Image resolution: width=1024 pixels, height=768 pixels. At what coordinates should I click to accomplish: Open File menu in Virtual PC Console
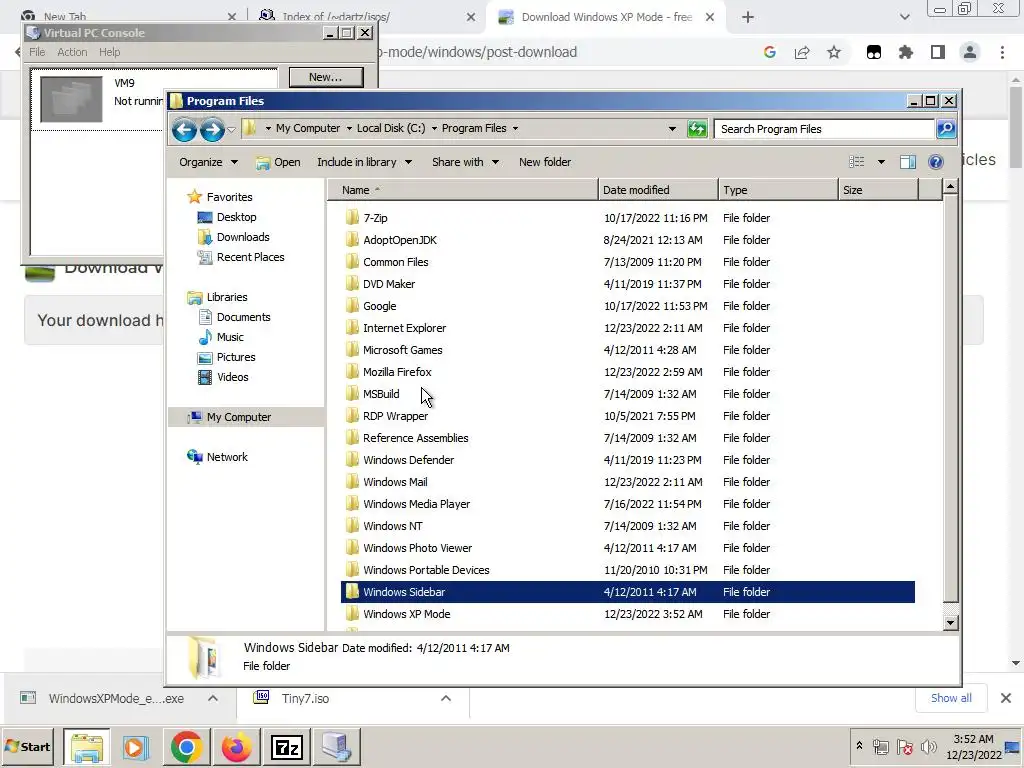[x=37, y=52]
